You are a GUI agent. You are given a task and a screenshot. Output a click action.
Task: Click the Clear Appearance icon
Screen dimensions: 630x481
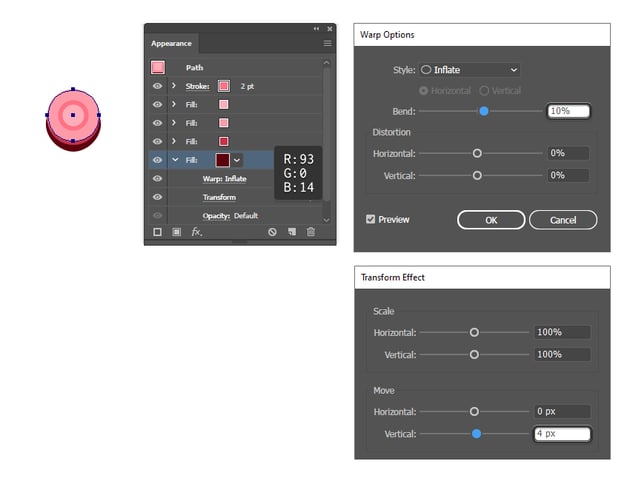click(272, 232)
